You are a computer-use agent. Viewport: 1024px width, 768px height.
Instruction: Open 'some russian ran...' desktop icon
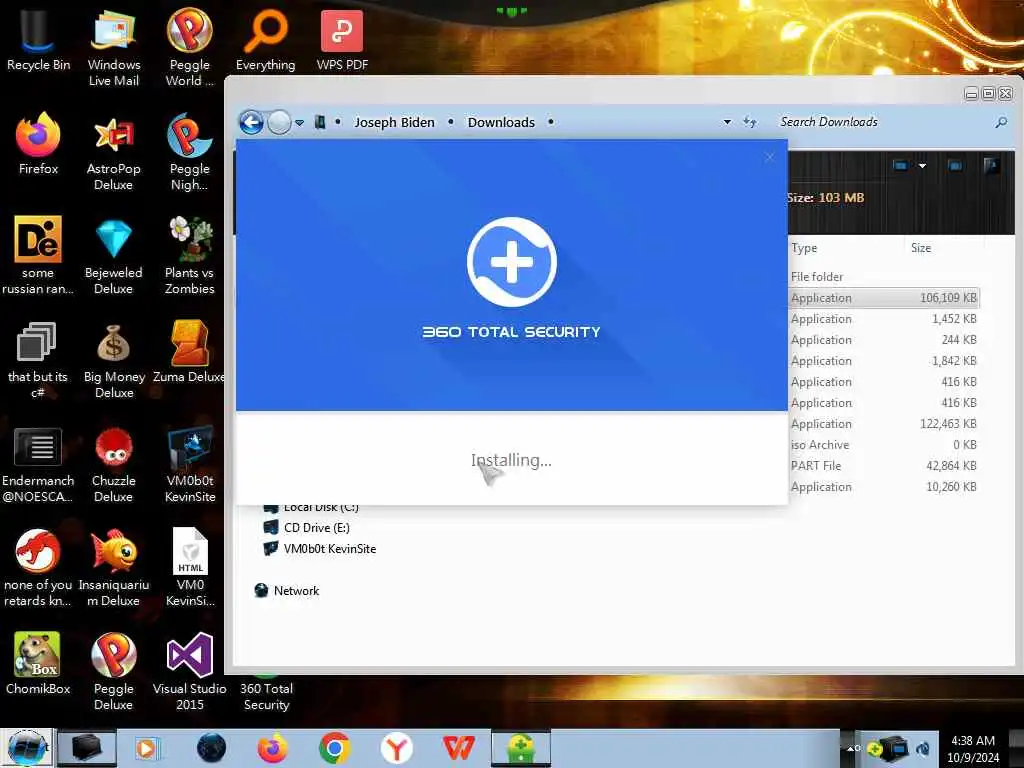pyautogui.click(x=38, y=255)
